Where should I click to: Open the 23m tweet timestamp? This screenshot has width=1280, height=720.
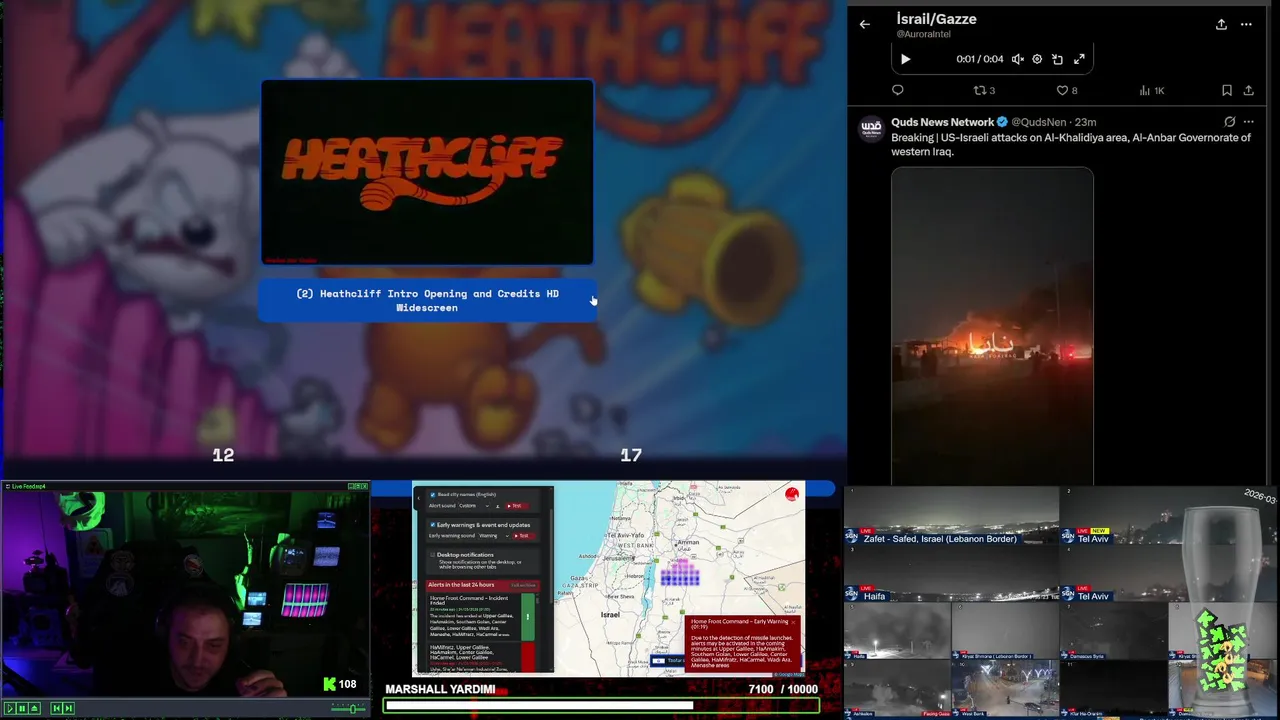[x=1086, y=122]
